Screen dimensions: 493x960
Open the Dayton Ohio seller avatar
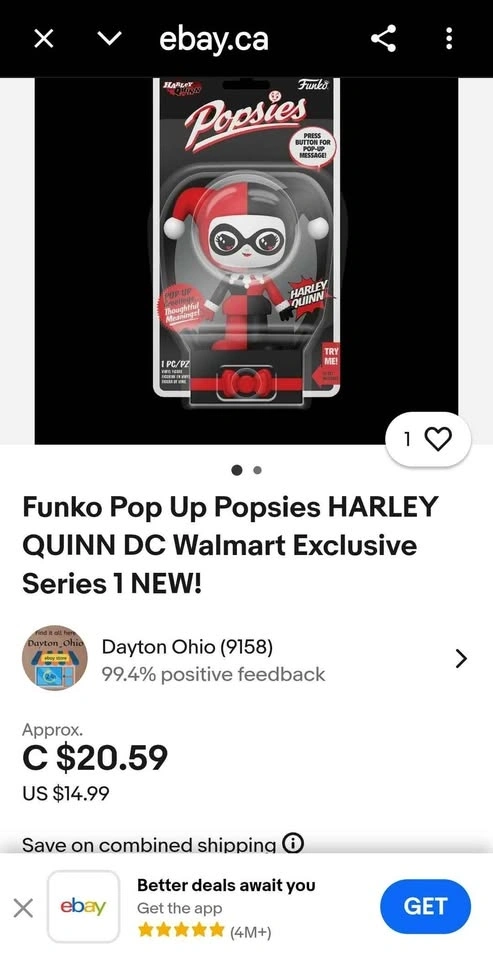55,659
